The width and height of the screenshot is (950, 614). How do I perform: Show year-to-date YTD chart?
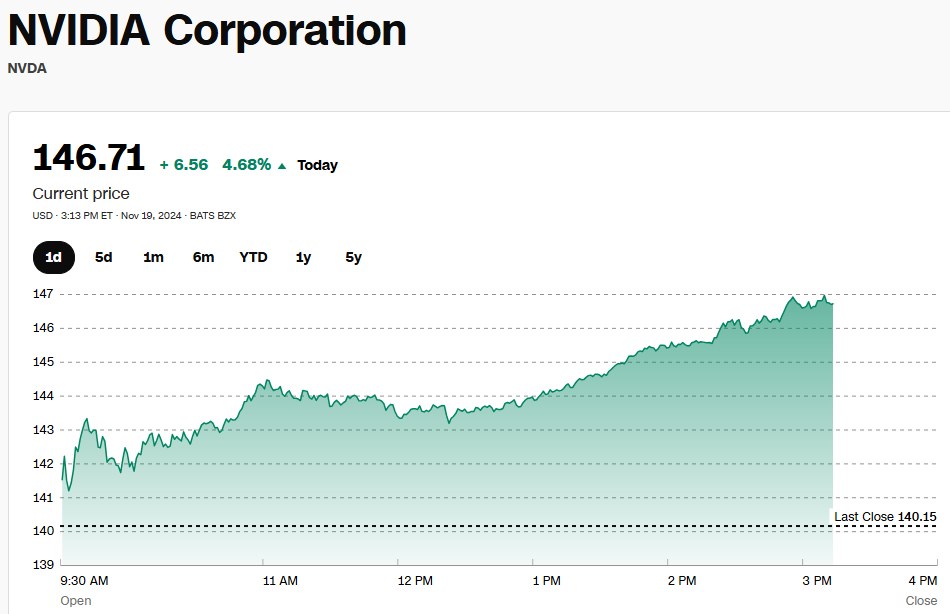click(253, 258)
